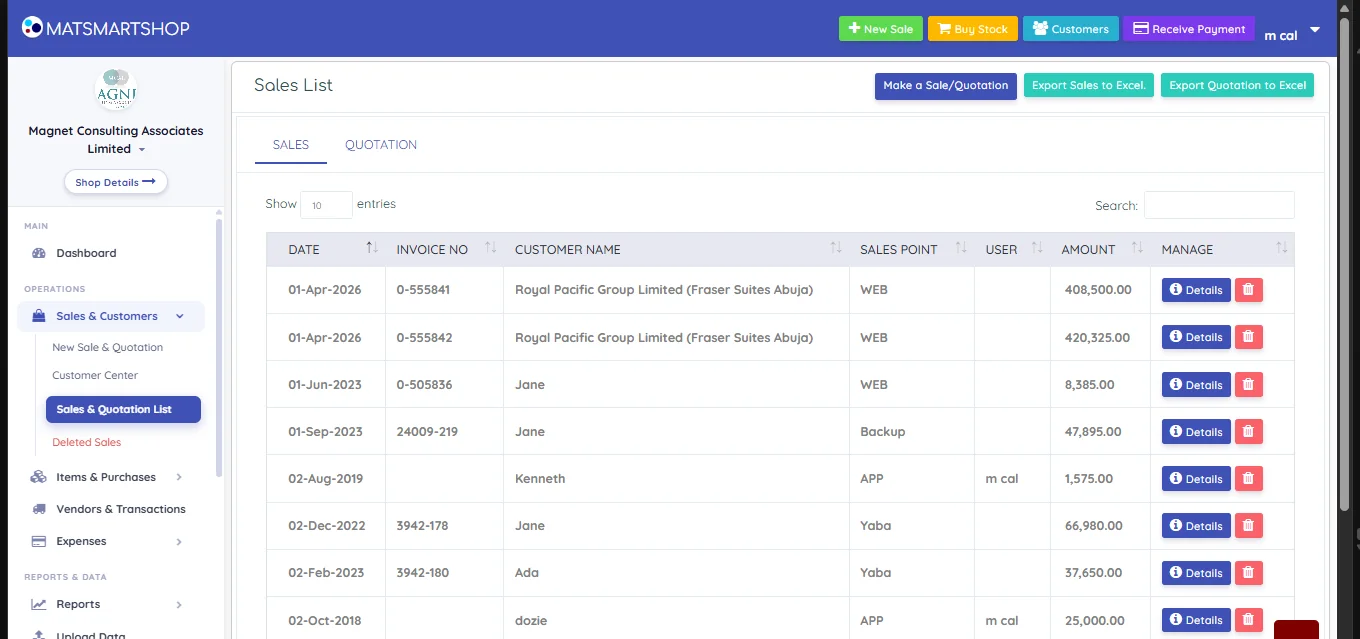Click the Backup sales point cell
Image resolution: width=1360 pixels, height=639 pixels.
(x=912, y=431)
